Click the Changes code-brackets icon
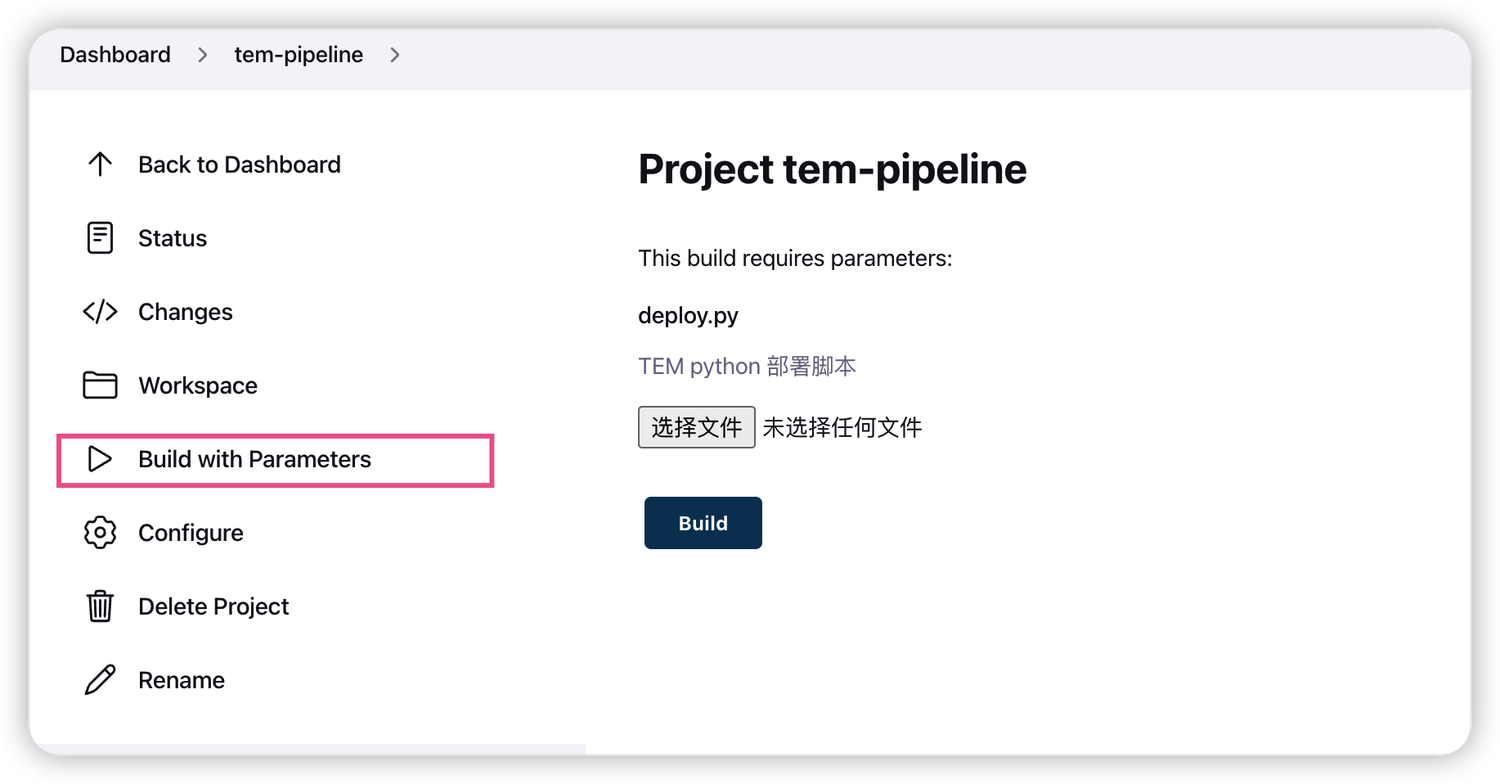This screenshot has width=1500, height=784. pyautogui.click(x=100, y=312)
